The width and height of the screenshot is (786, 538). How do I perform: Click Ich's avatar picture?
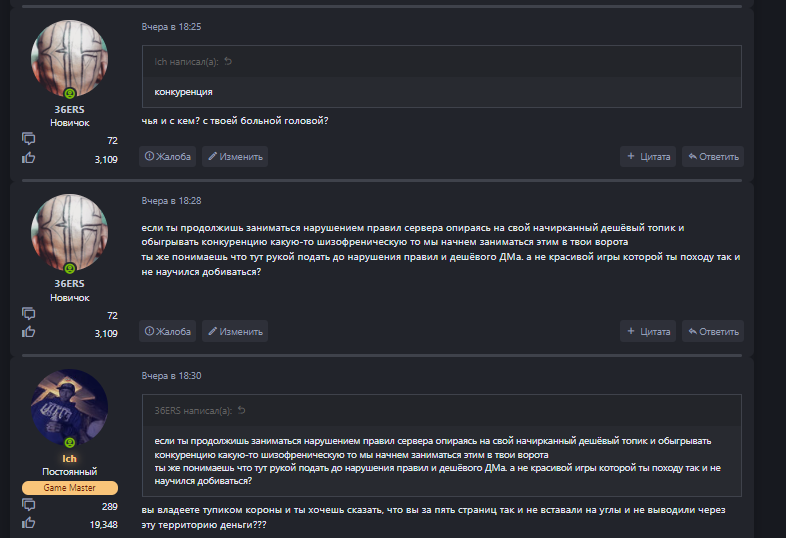[x=70, y=406]
